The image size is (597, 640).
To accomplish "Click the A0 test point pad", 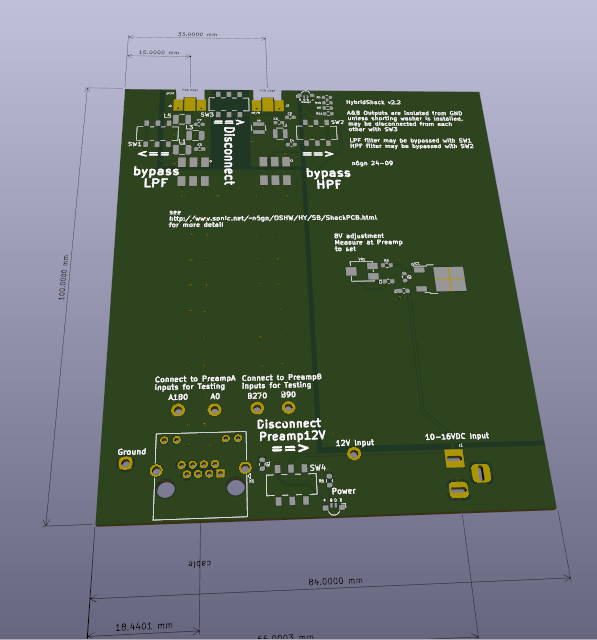I will pyautogui.click(x=215, y=409).
